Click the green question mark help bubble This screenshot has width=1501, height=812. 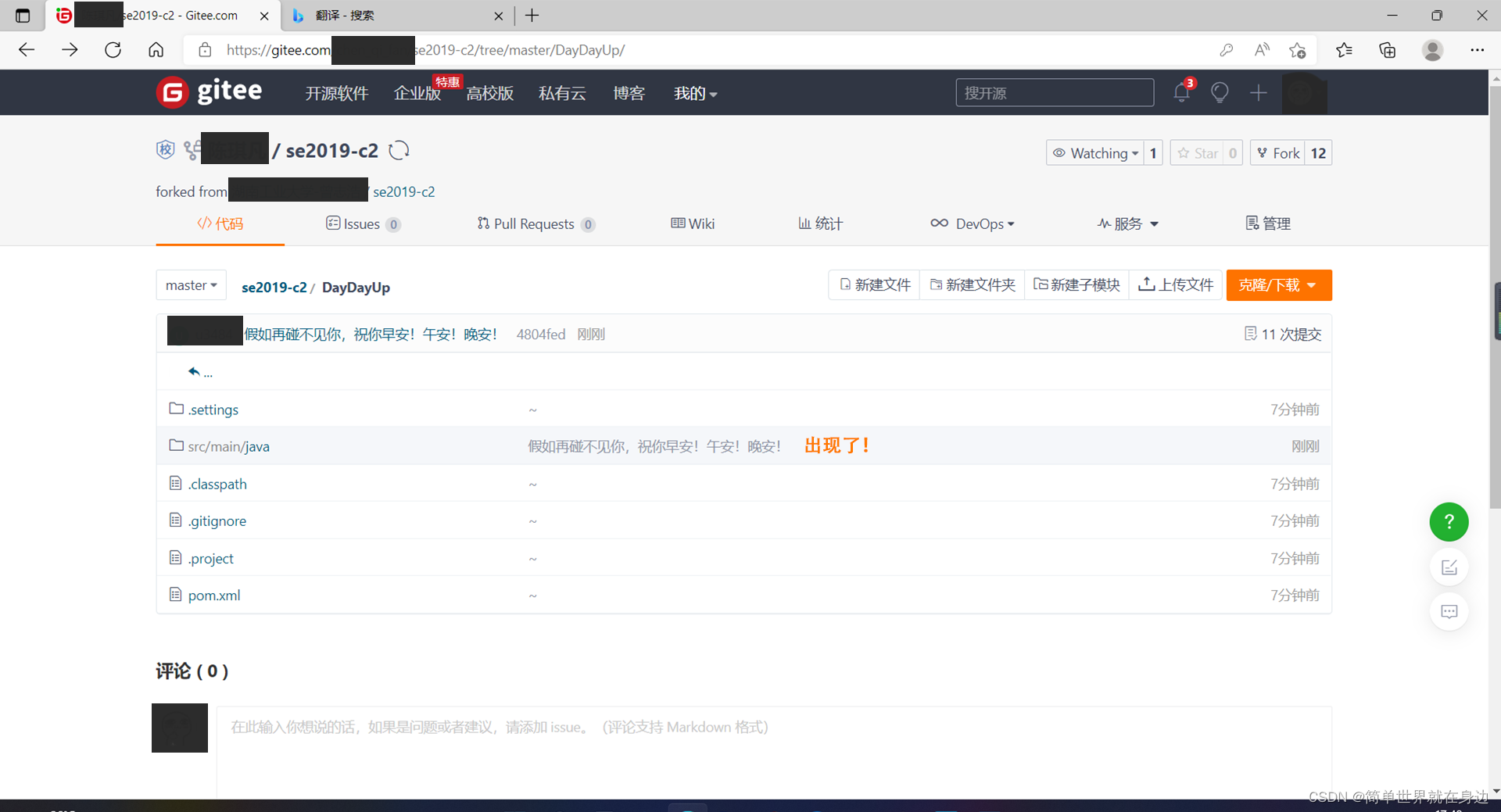[x=1449, y=521]
